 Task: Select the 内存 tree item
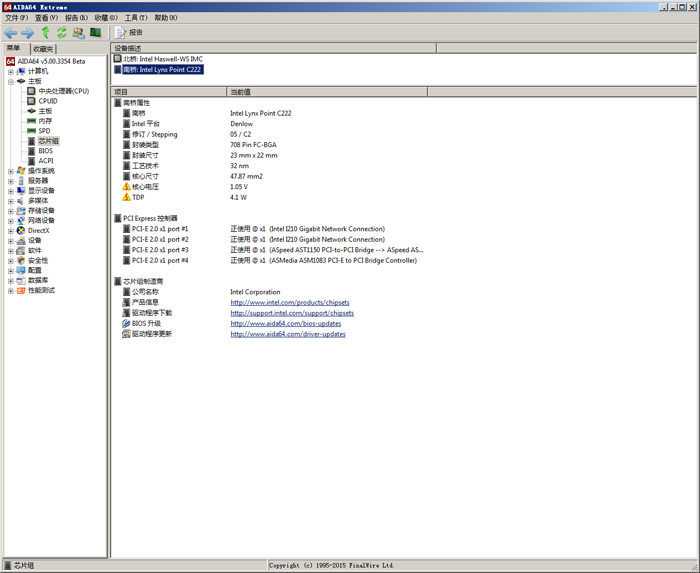tap(45, 121)
